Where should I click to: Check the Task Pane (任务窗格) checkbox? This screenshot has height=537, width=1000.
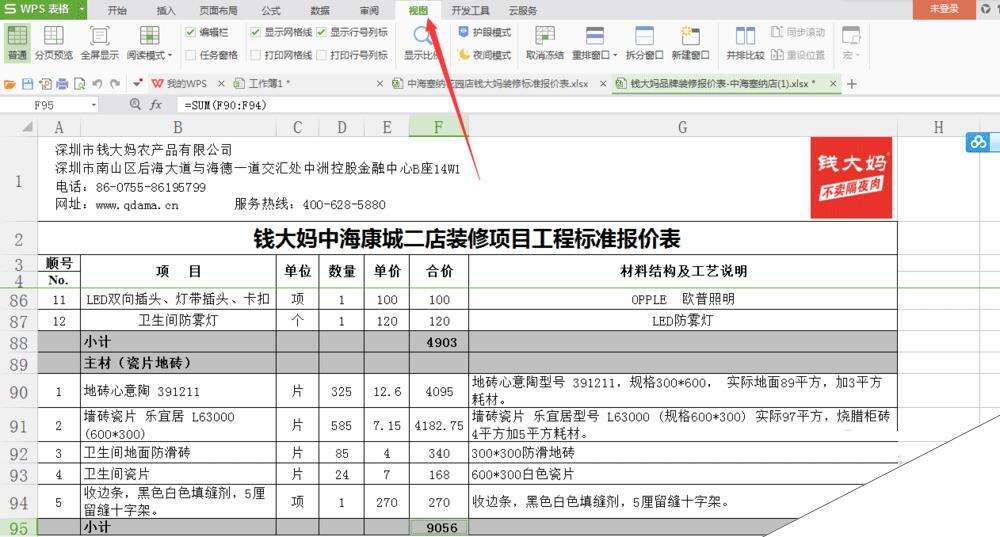(190, 55)
